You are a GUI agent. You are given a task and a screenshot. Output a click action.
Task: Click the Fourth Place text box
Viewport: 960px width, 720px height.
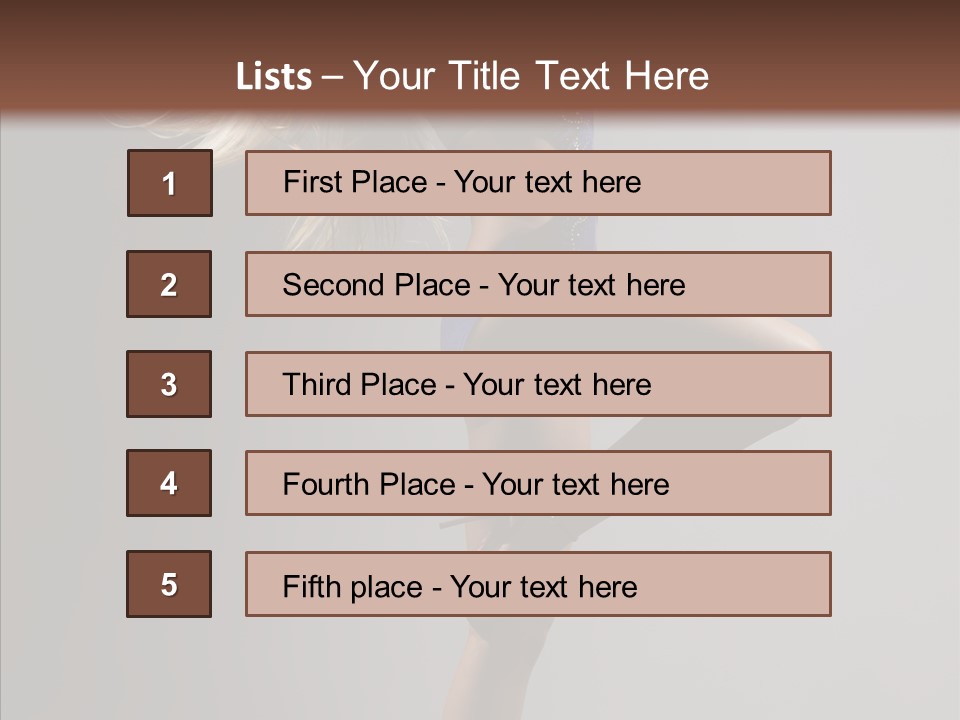[x=538, y=483]
